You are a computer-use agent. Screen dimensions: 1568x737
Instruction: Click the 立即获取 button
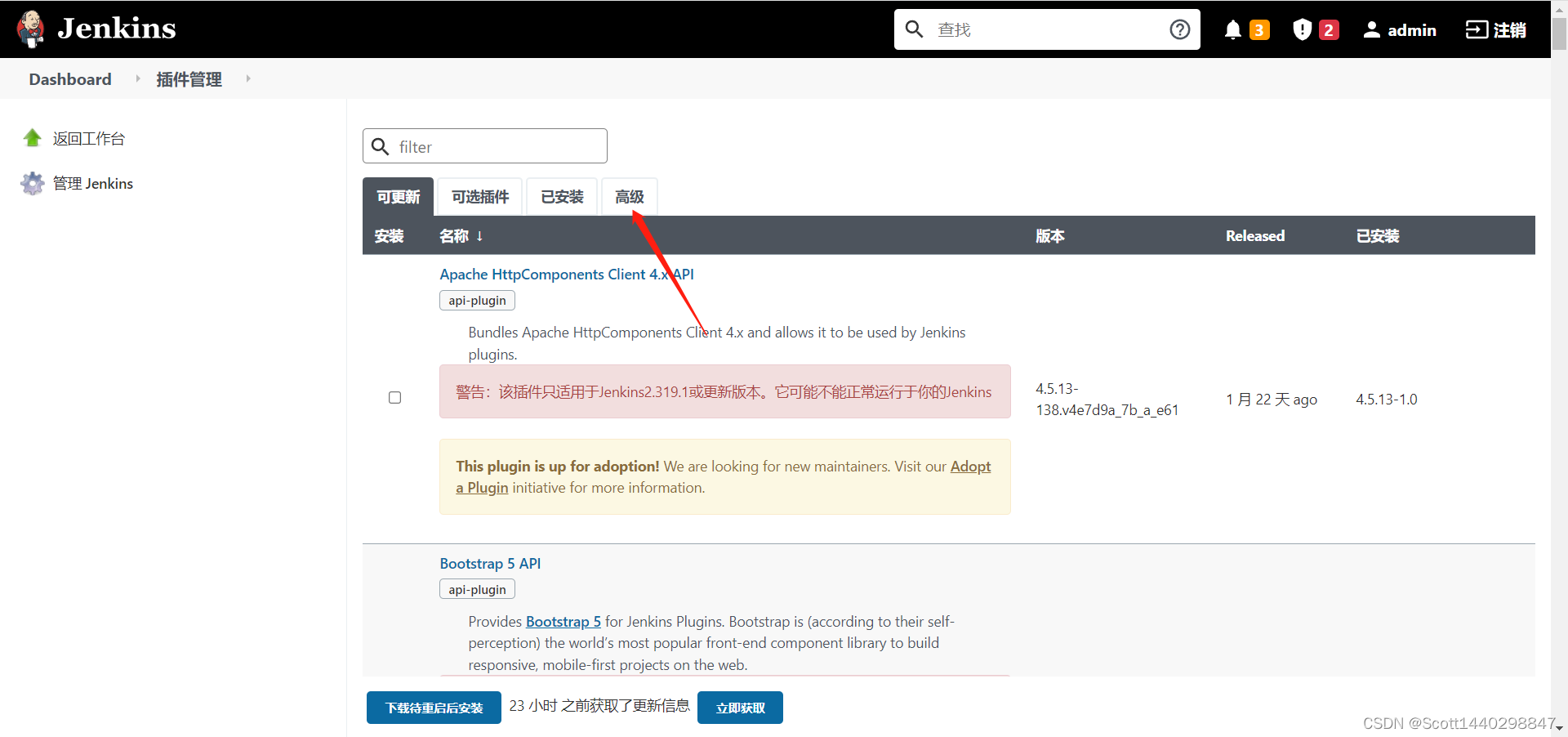(x=740, y=708)
